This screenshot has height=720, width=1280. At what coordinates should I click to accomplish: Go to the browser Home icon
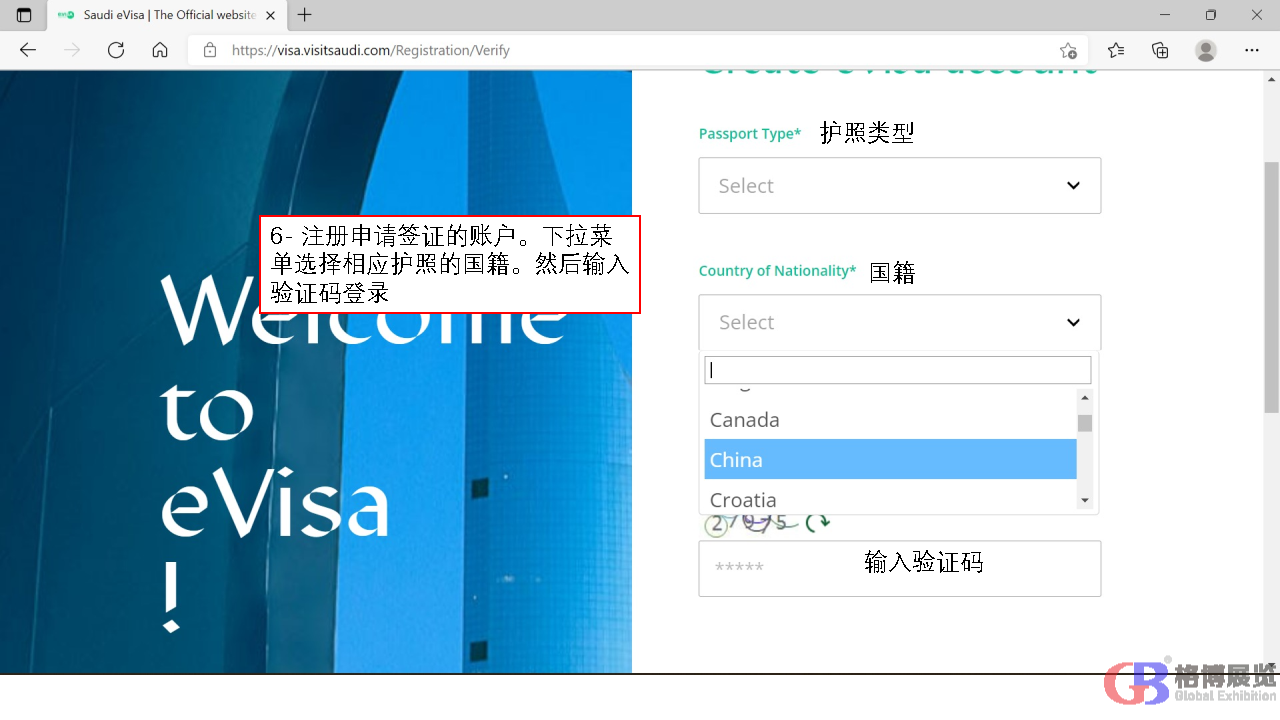(160, 50)
